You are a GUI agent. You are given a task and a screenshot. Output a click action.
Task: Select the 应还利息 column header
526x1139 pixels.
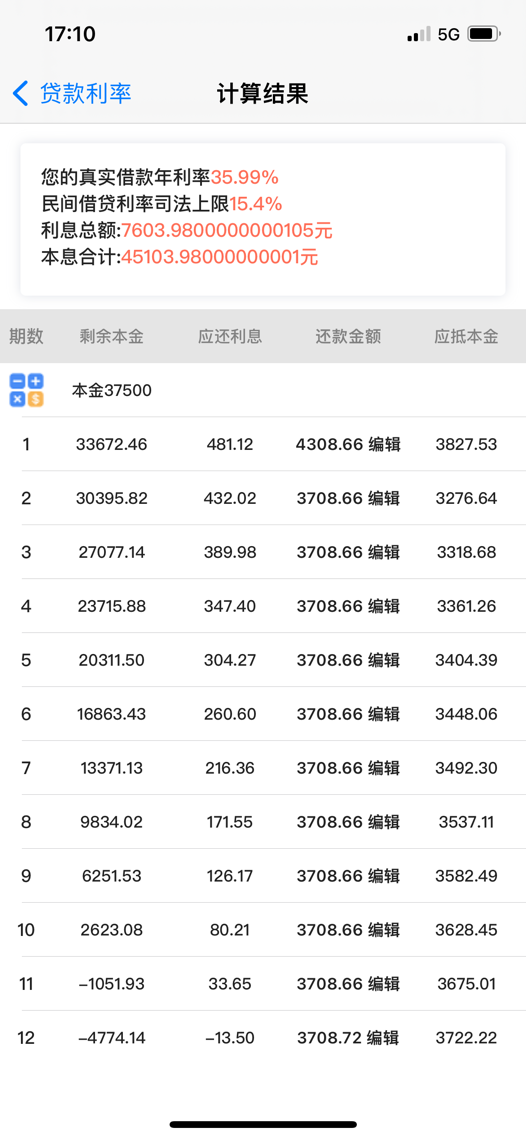pos(230,336)
